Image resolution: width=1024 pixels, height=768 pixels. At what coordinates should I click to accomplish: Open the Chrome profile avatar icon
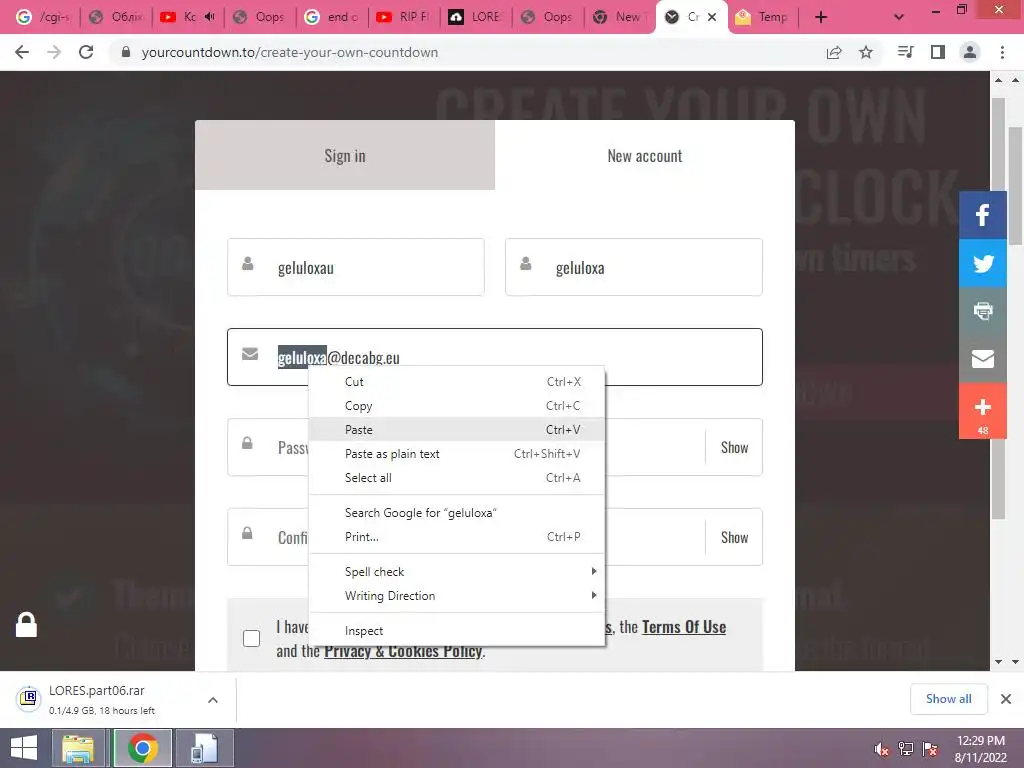pos(970,52)
